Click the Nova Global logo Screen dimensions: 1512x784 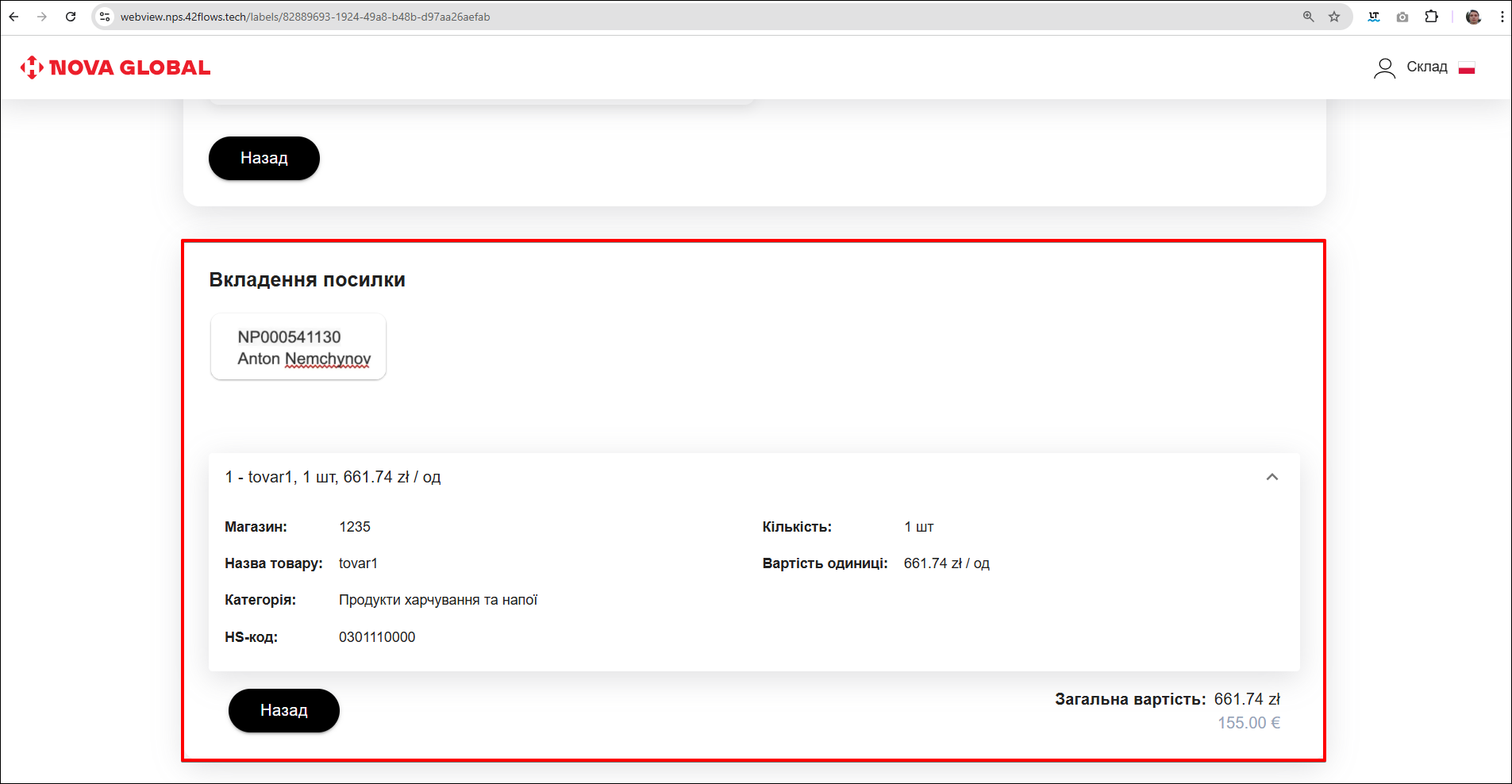coord(115,67)
